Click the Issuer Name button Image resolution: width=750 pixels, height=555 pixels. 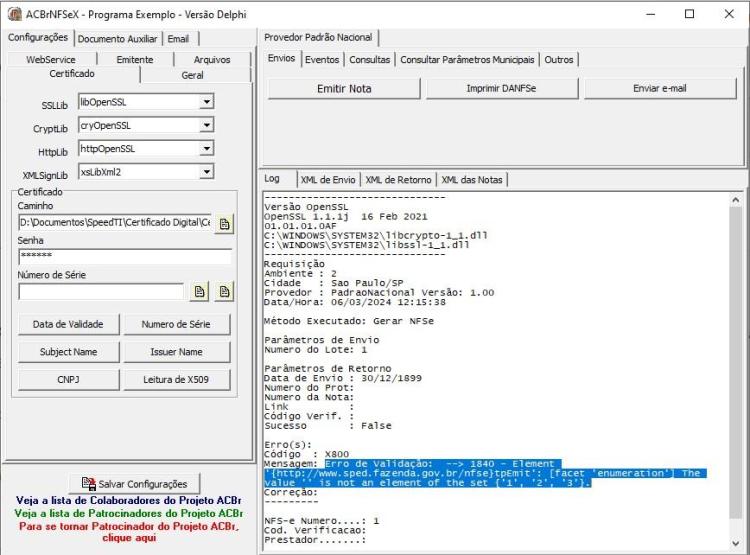click(x=176, y=352)
